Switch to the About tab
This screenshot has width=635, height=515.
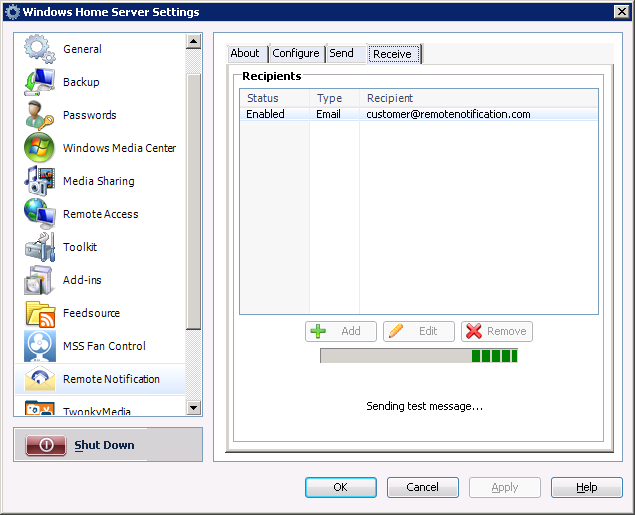coord(245,53)
